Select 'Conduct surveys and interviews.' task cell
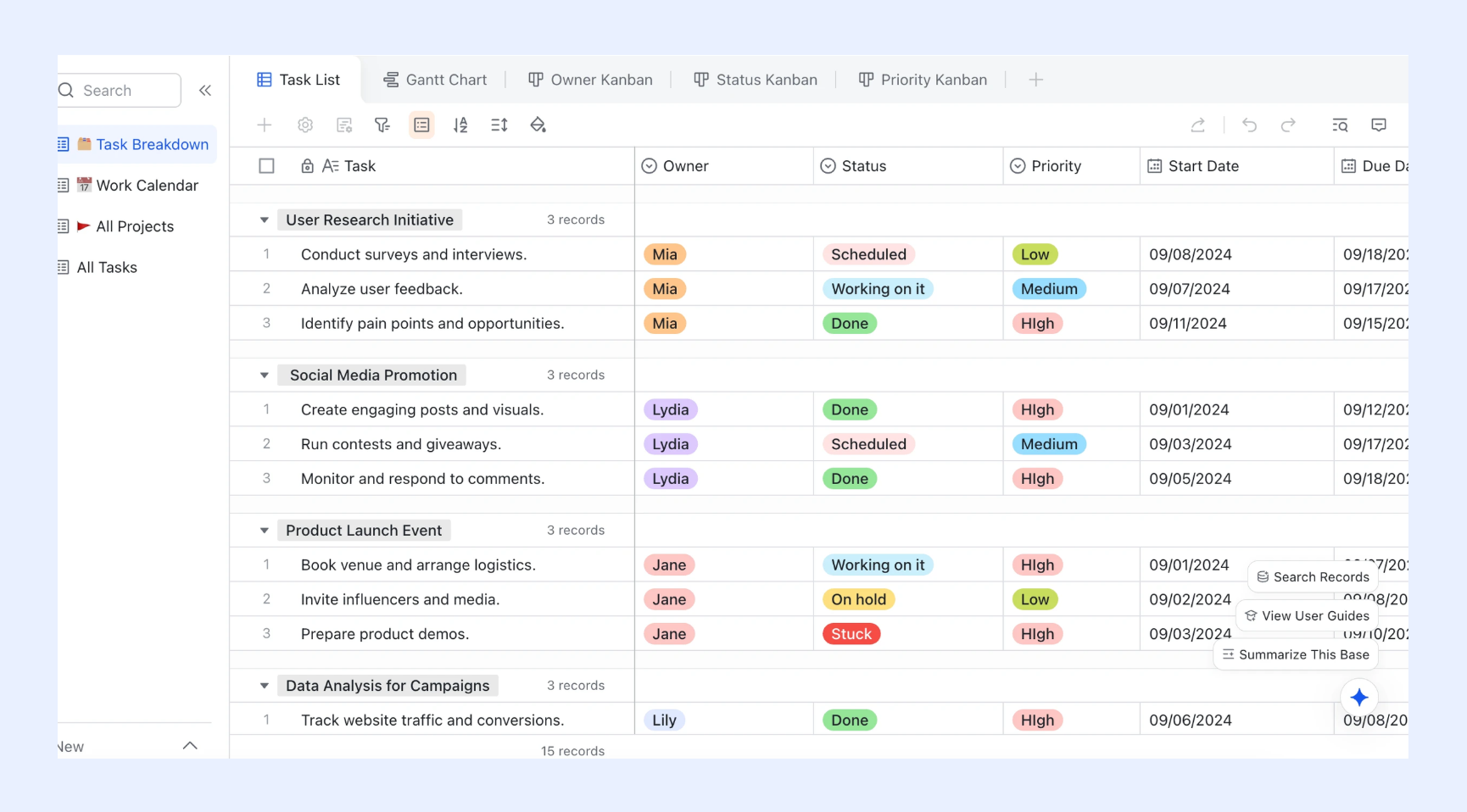Viewport: 1467px width, 812px height. point(414,254)
